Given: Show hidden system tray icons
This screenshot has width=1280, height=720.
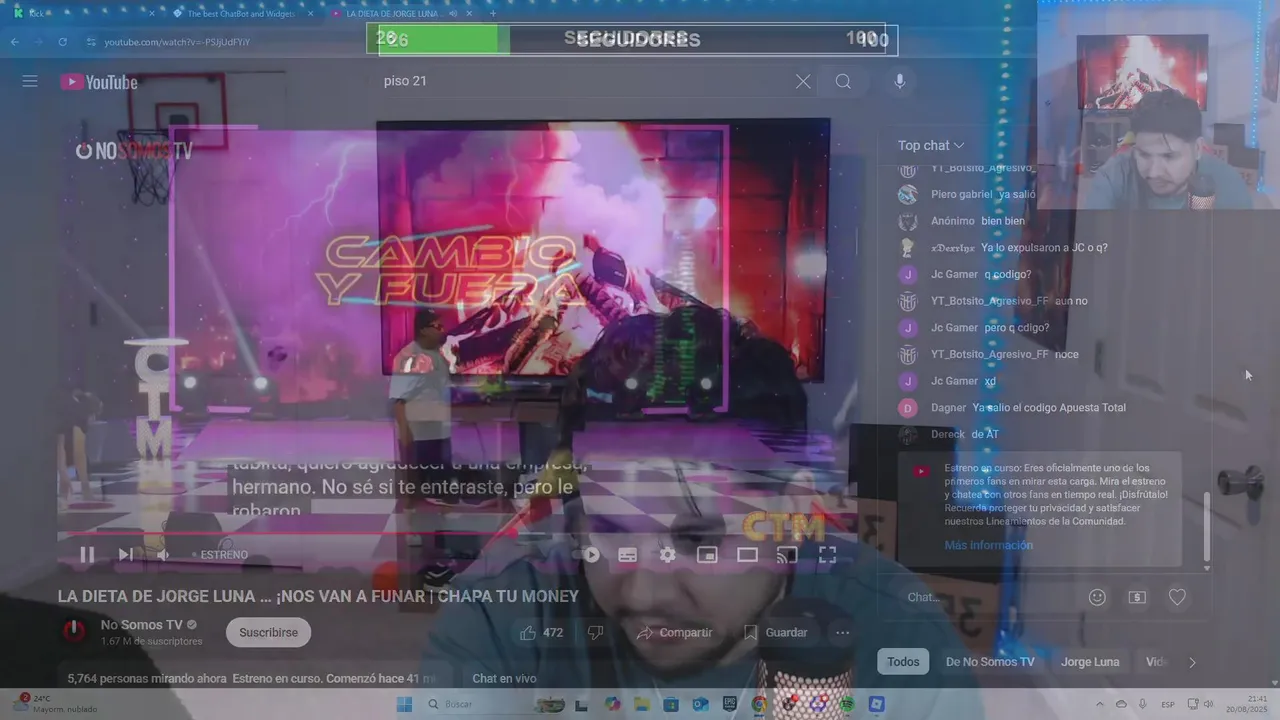Looking at the screenshot, I should tap(1101, 704).
